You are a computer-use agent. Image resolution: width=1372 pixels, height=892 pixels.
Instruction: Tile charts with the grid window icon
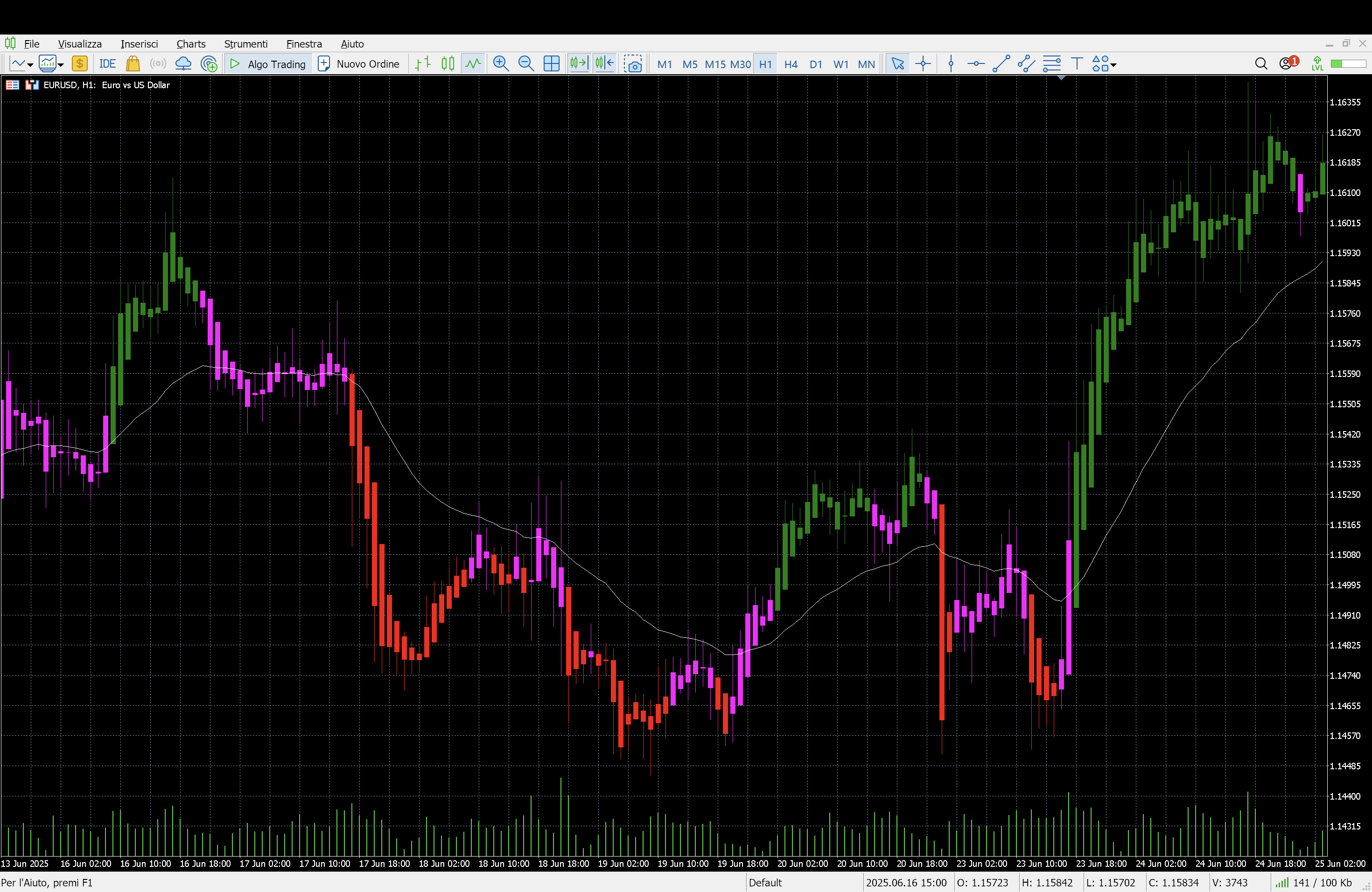(x=551, y=64)
